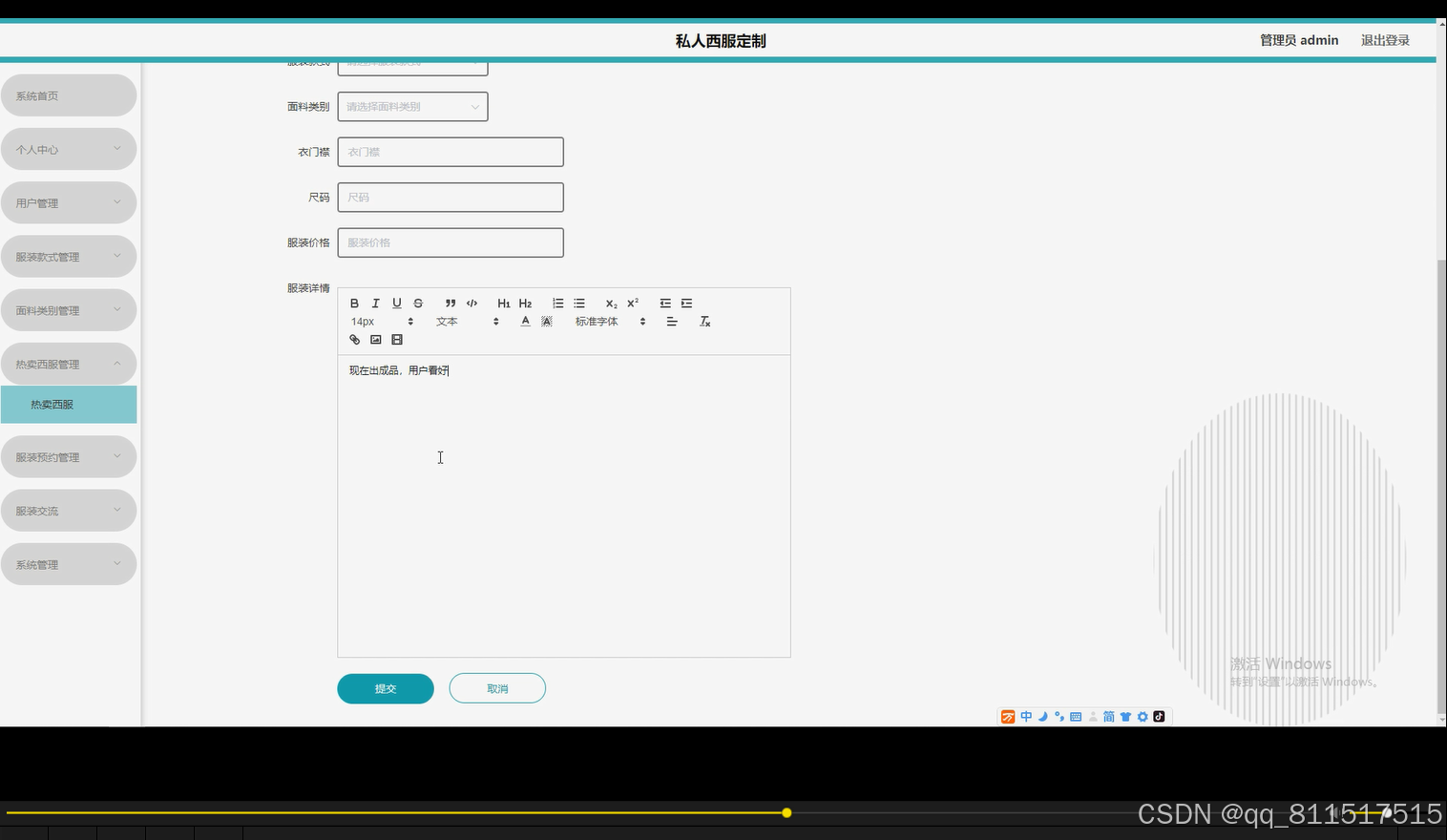The width and height of the screenshot is (1447, 840).
Task: Clear text formatting
Action: [x=705, y=322]
